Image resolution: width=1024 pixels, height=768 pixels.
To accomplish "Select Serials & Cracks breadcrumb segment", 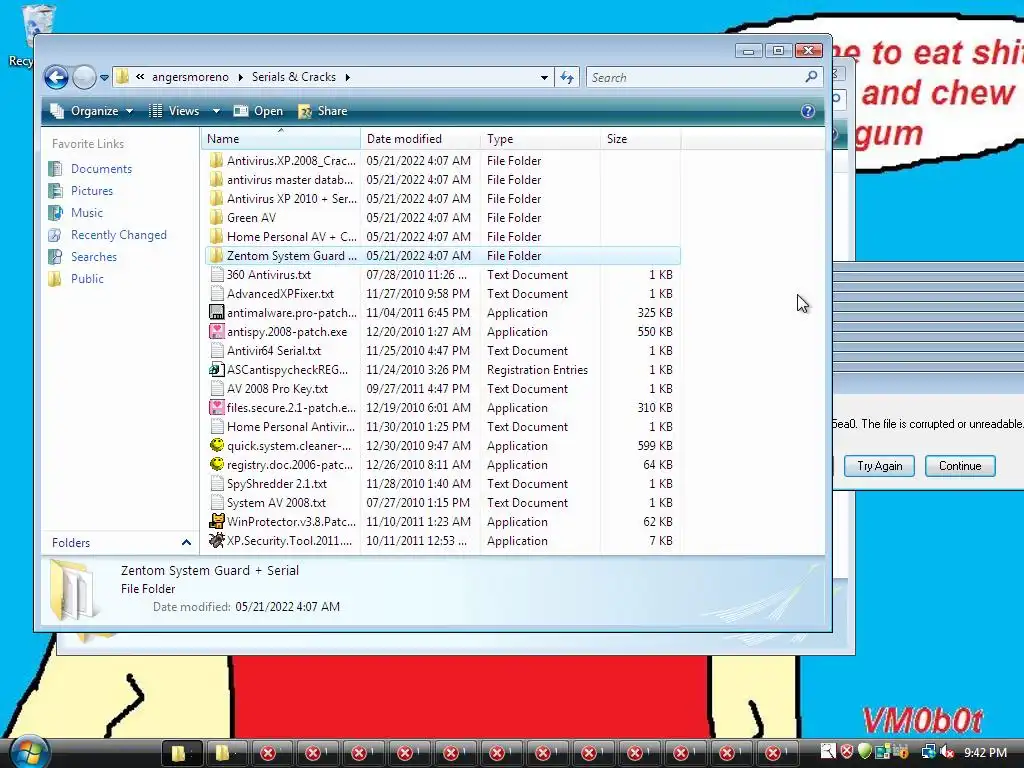I will pos(294,77).
